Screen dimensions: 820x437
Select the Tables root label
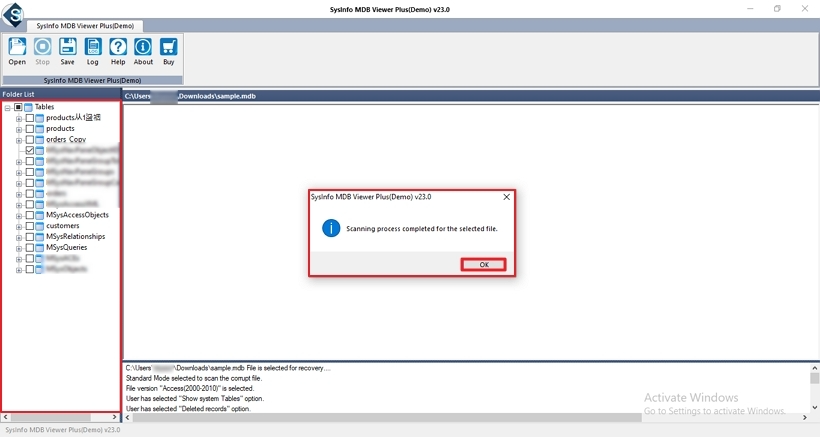tap(44, 107)
